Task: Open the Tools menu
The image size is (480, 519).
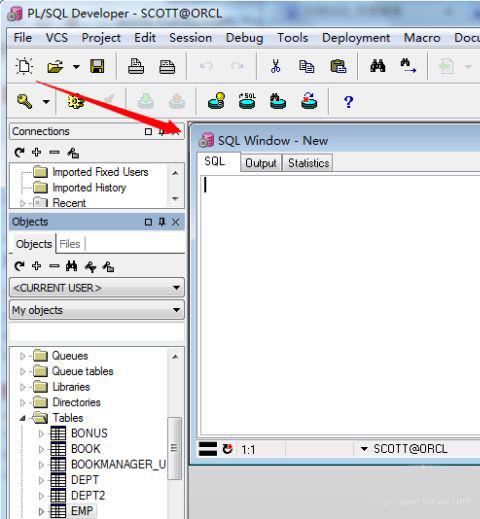Action: (293, 38)
